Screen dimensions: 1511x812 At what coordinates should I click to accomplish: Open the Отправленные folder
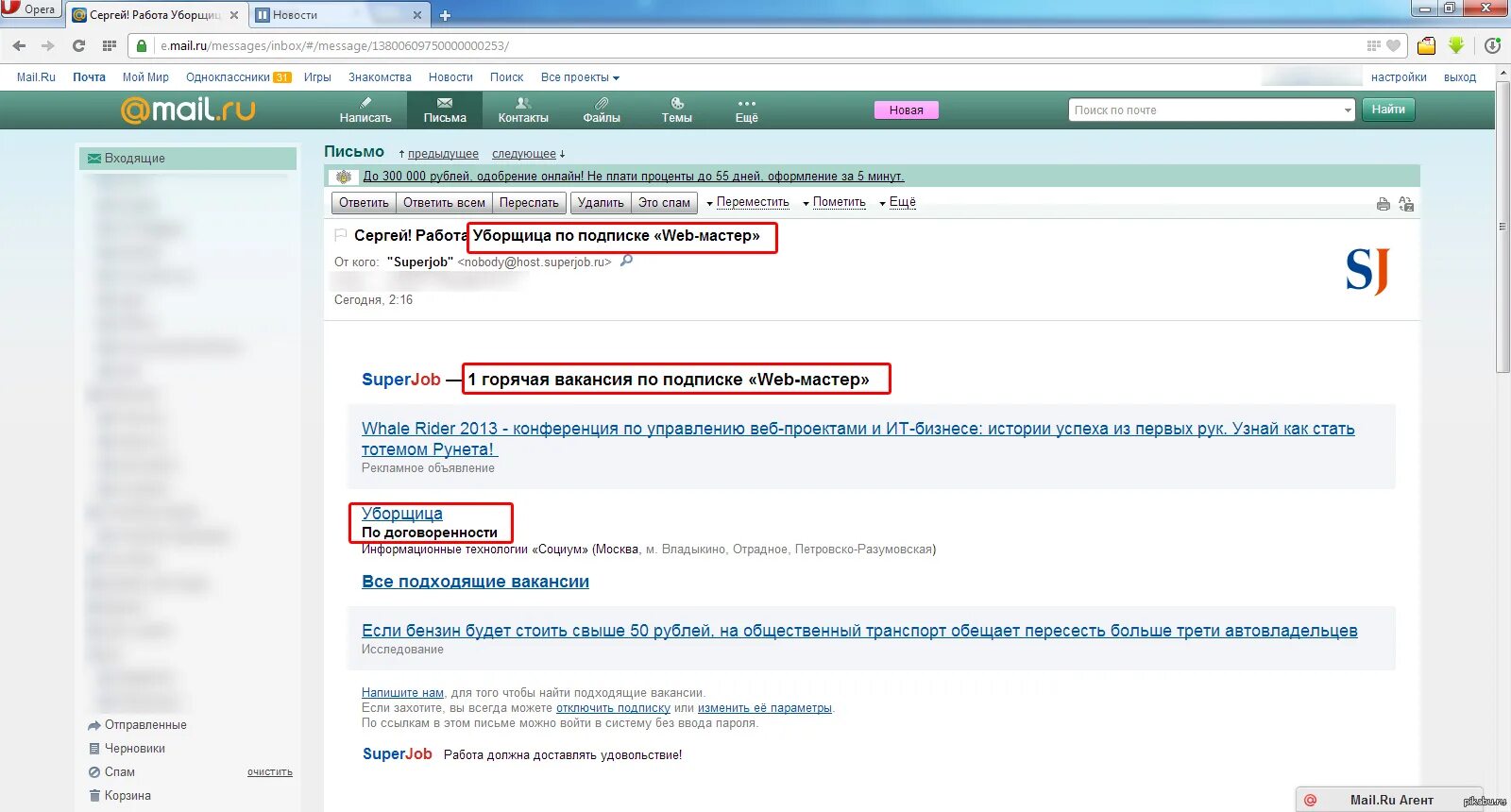[x=145, y=725]
